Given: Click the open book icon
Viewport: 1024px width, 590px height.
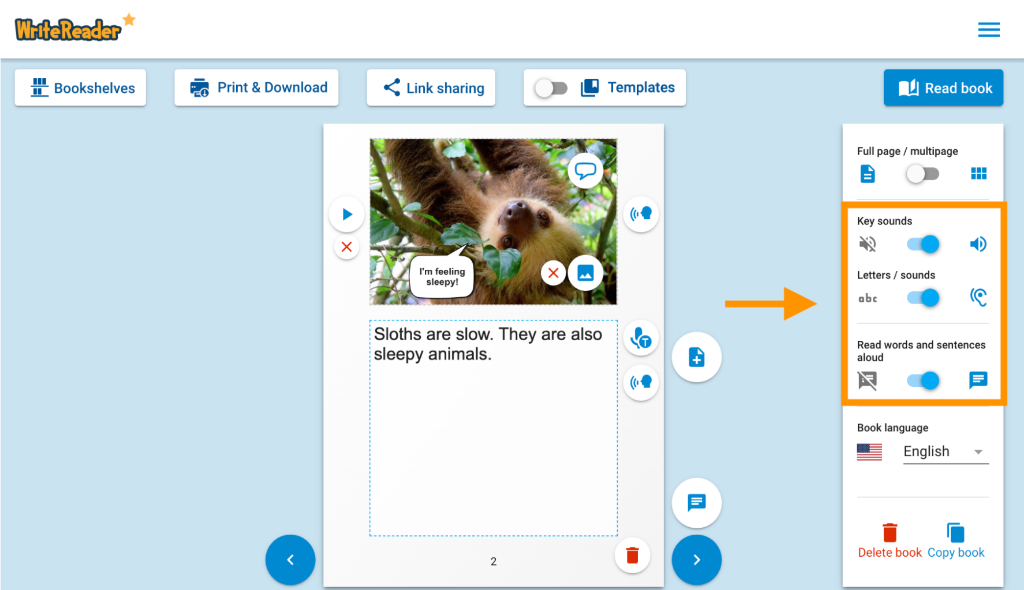Looking at the screenshot, I should pos(908,88).
